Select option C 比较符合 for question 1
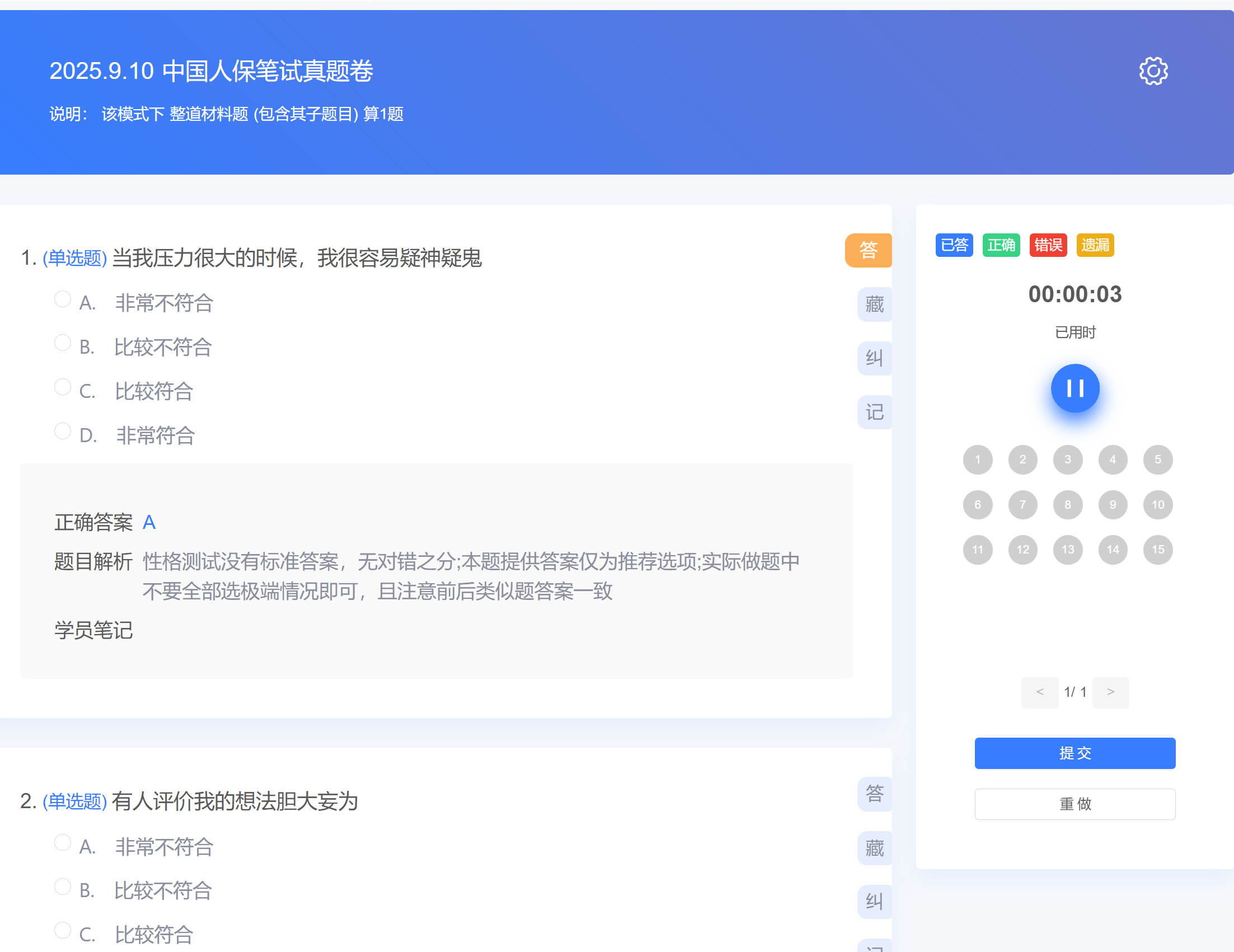Image resolution: width=1234 pixels, height=952 pixels. point(63,387)
